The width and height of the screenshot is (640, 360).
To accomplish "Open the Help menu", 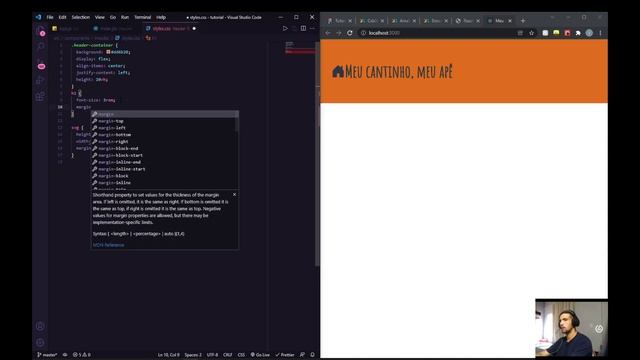I will [161, 17].
